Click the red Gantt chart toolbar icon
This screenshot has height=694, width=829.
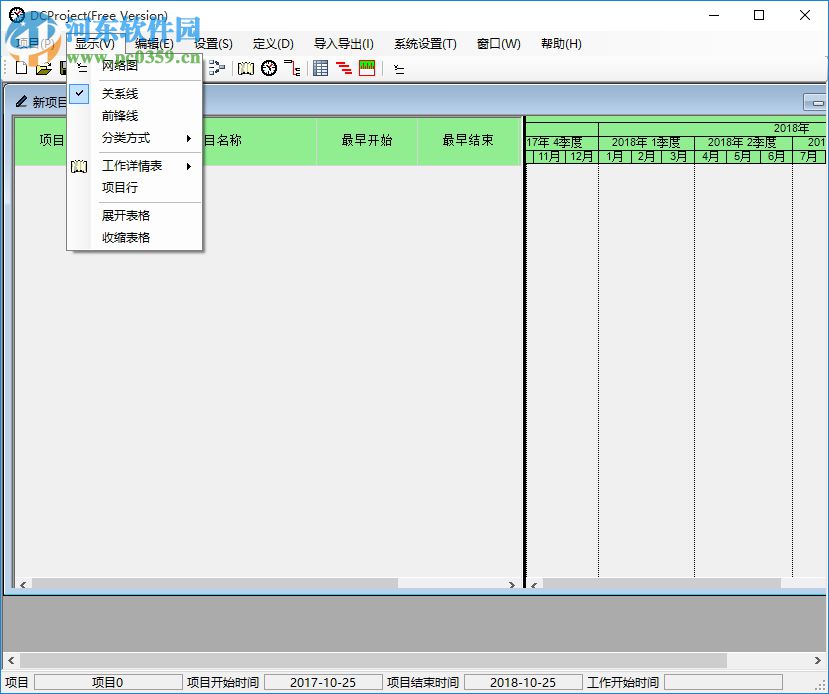coord(341,67)
